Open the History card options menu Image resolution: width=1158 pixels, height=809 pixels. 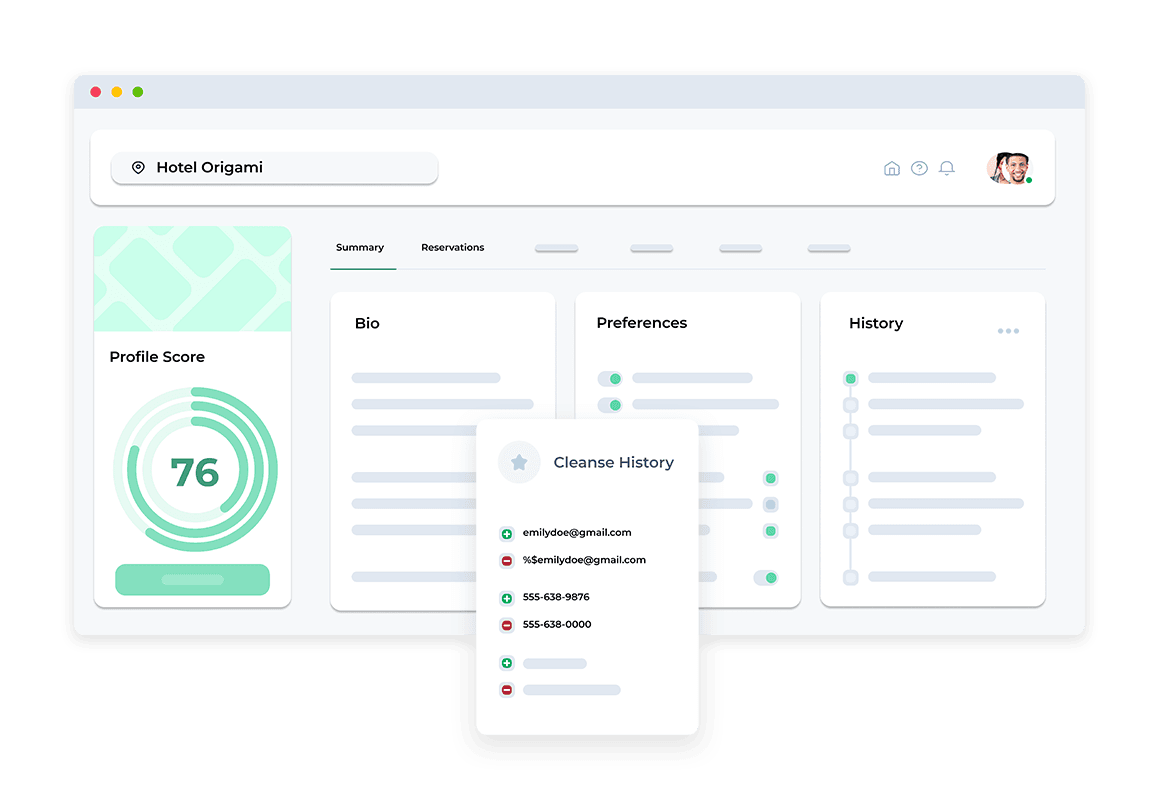pos(1008,330)
